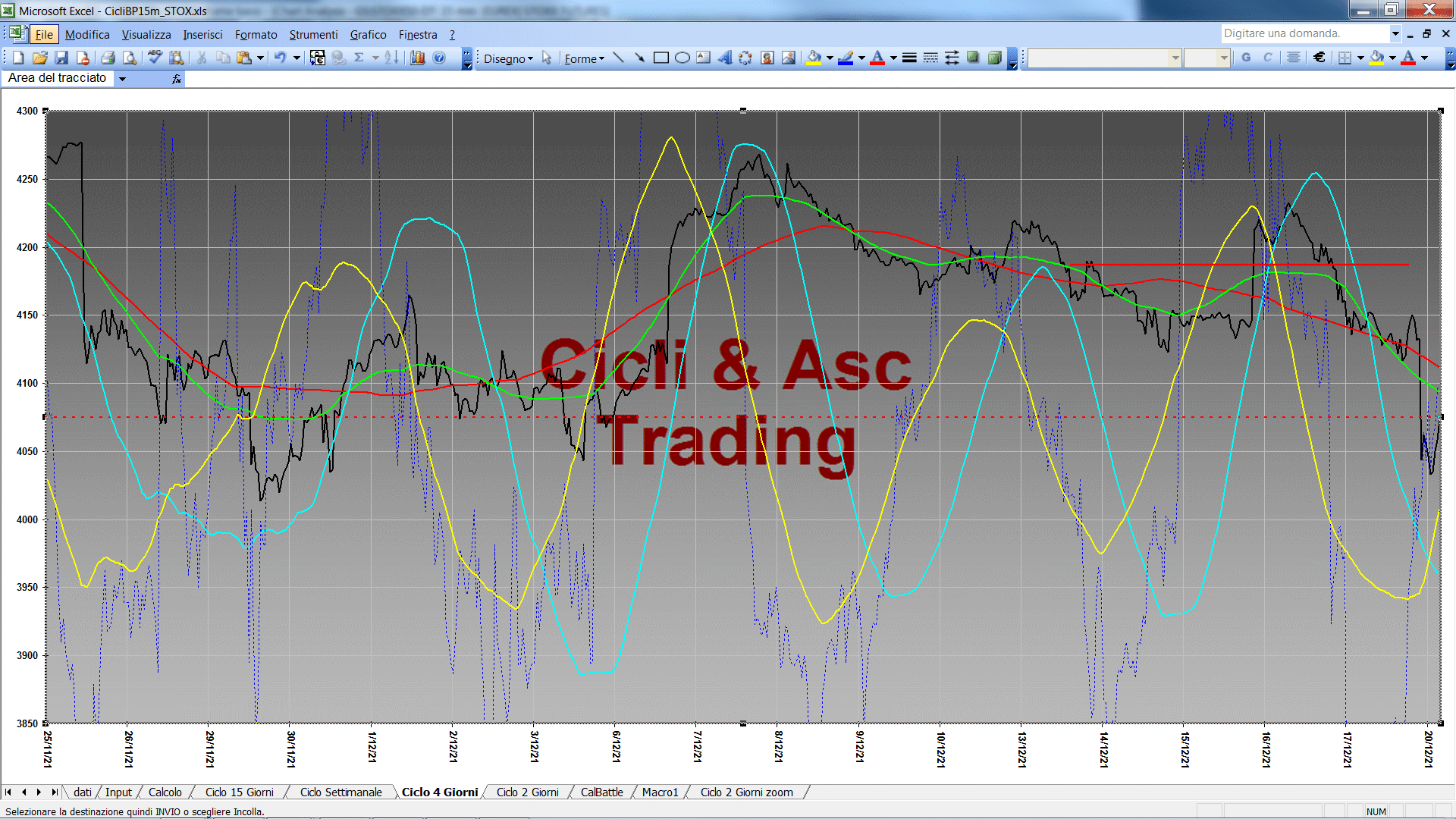Viewport: 1456px width, 819px height.
Task: Open the font name combo box
Action: tap(1104, 58)
